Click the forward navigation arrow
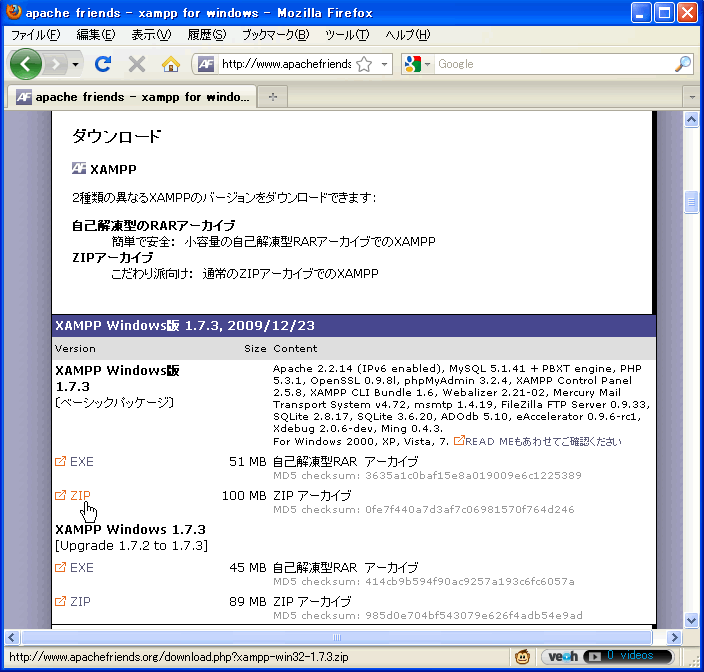 pyautogui.click(x=55, y=64)
